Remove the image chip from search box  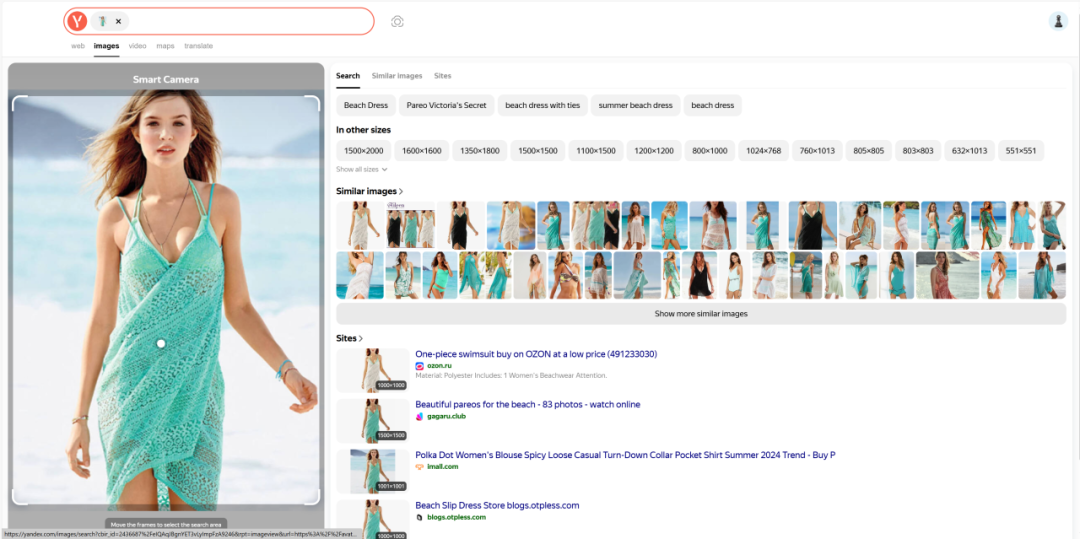click(x=118, y=21)
